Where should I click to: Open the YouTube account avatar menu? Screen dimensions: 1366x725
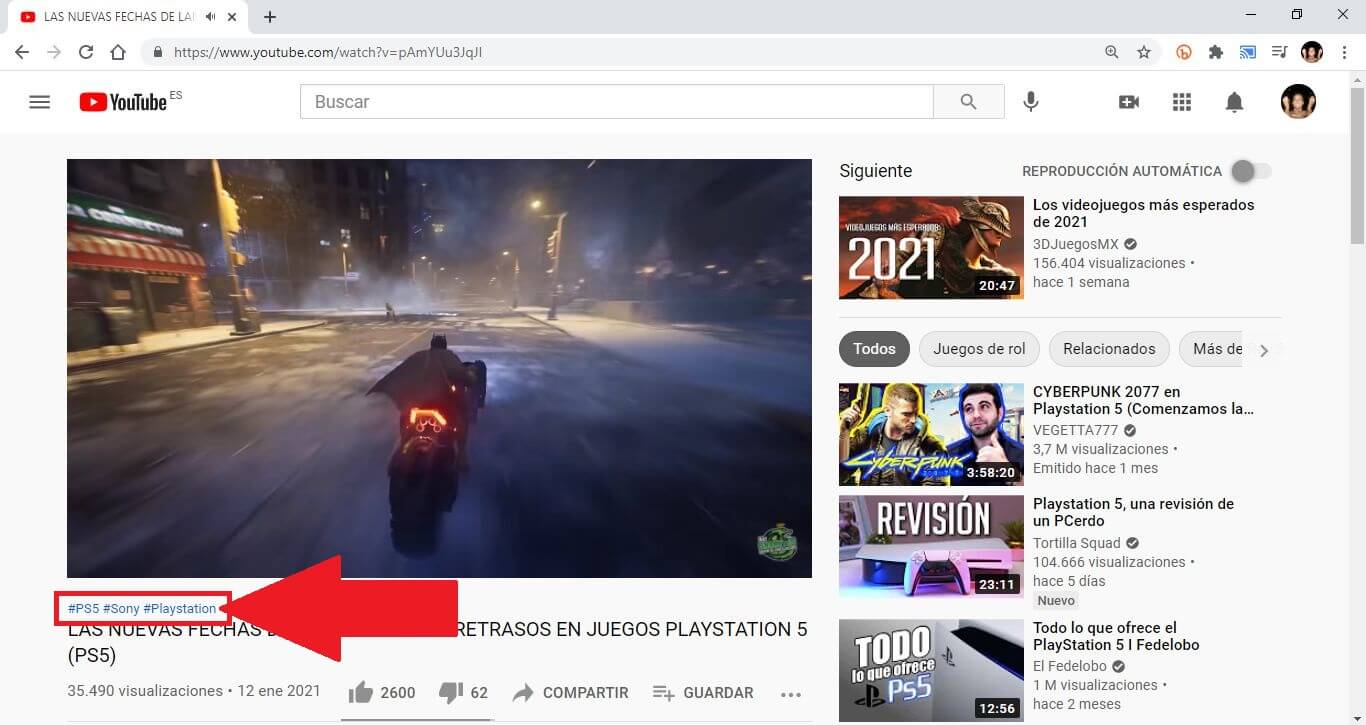(x=1298, y=101)
